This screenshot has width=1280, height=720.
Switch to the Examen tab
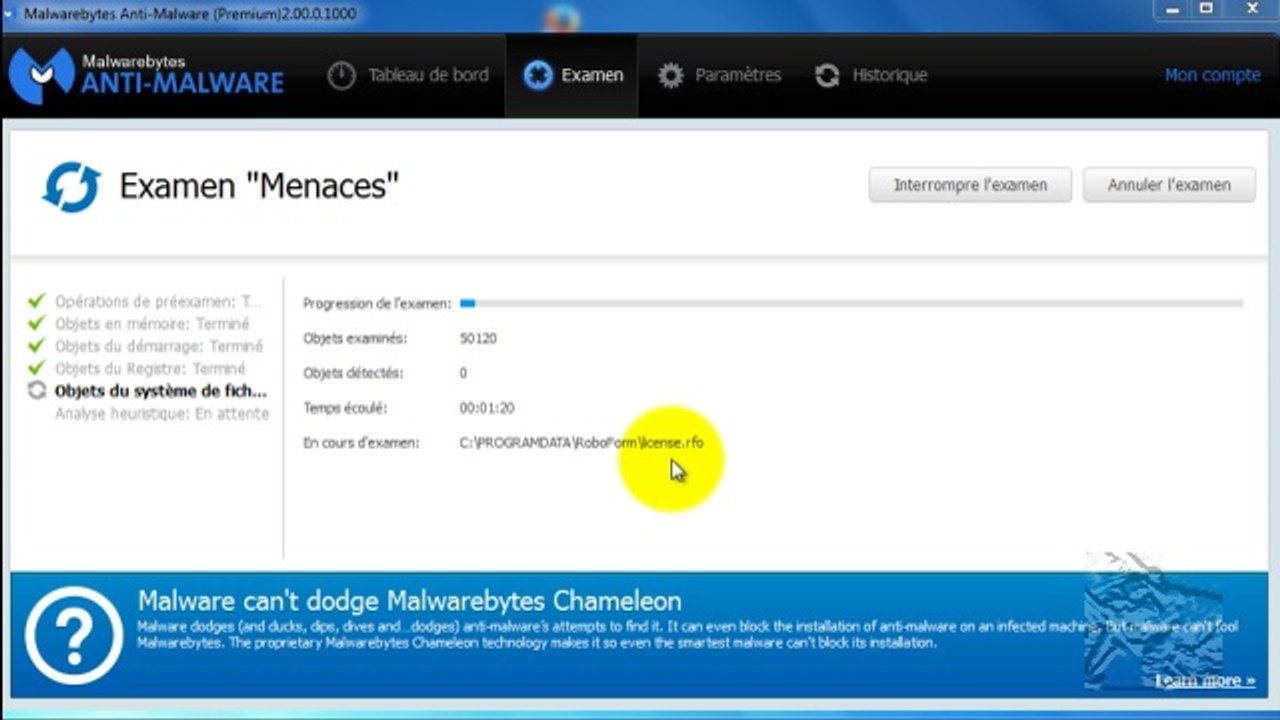click(x=573, y=76)
